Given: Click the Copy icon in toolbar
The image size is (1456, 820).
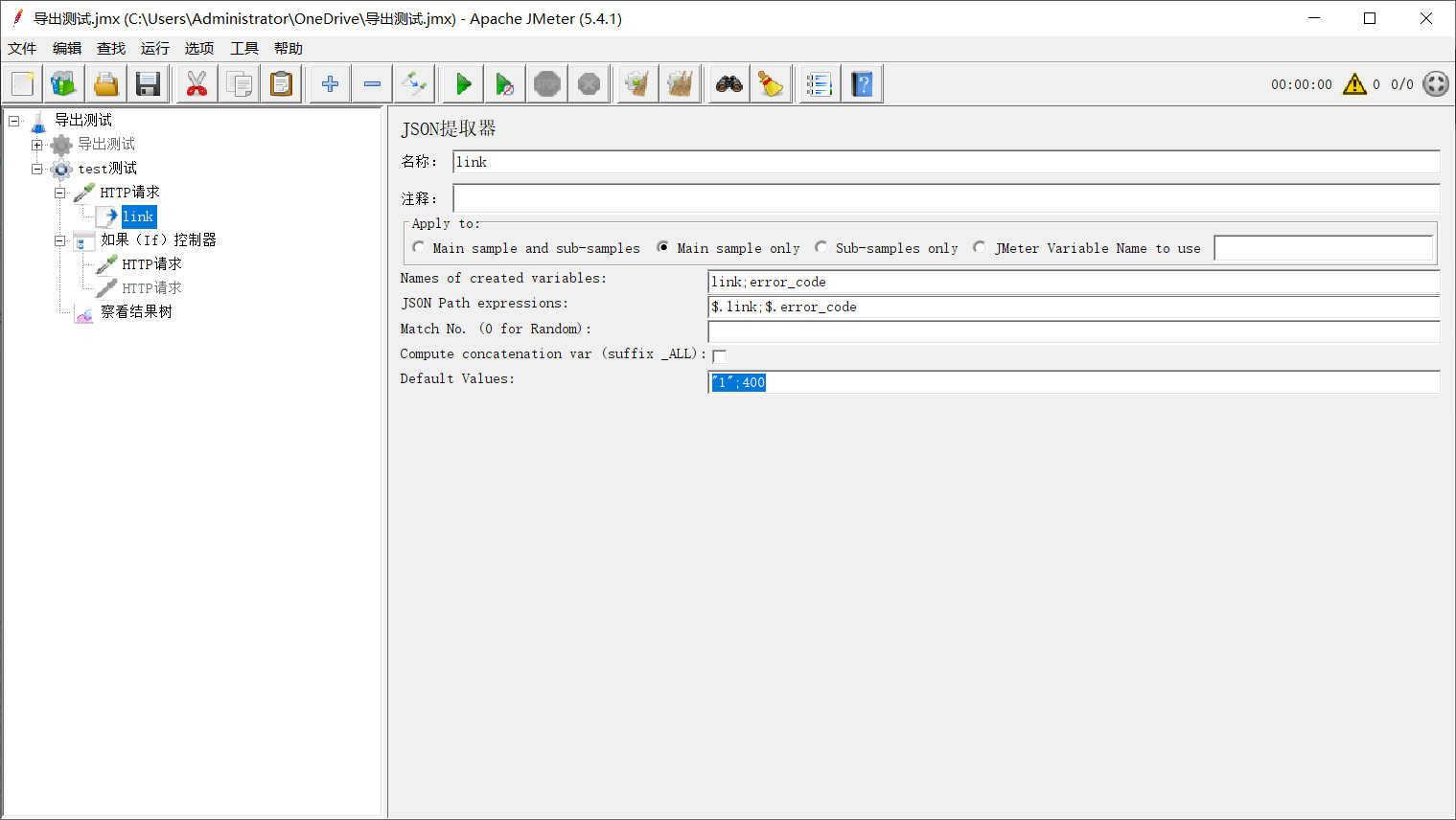Looking at the screenshot, I should 239,84.
